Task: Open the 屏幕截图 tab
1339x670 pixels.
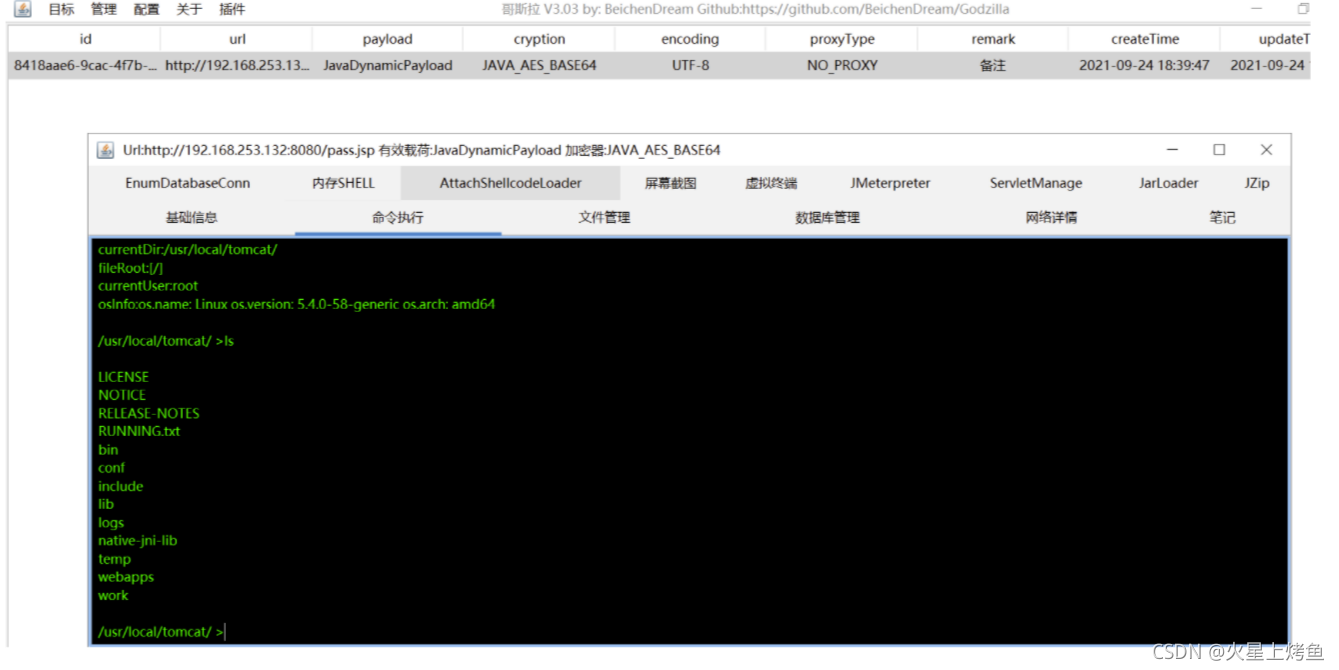Action: coord(670,183)
